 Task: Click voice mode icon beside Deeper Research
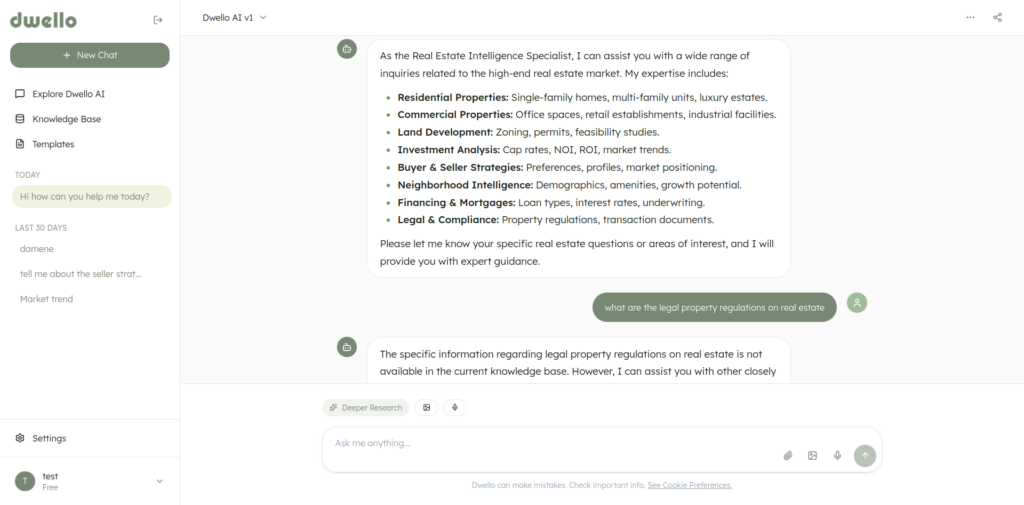click(x=455, y=408)
